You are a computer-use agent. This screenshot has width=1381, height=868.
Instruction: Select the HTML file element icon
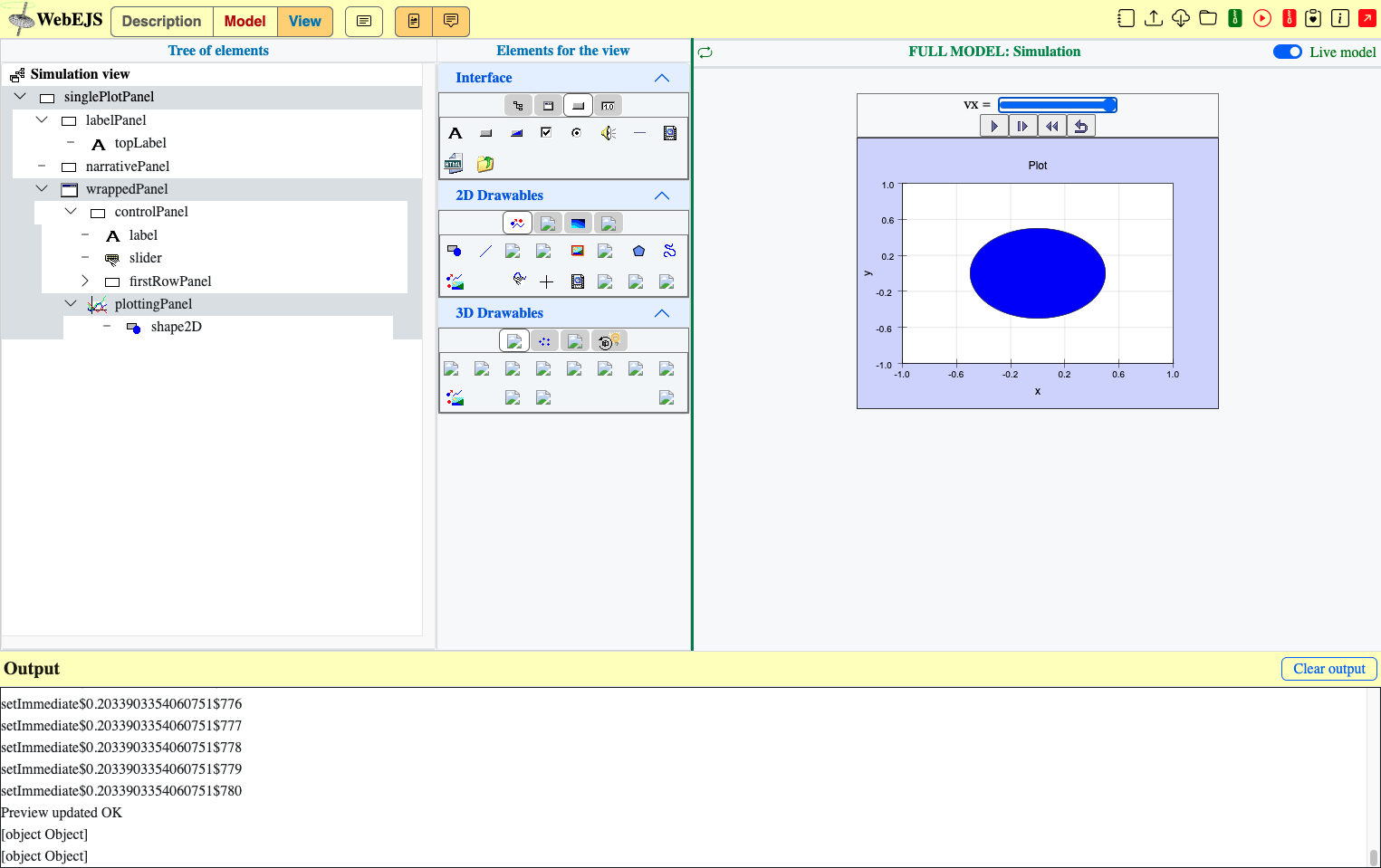pyautogui.click(x=454, y=163)
